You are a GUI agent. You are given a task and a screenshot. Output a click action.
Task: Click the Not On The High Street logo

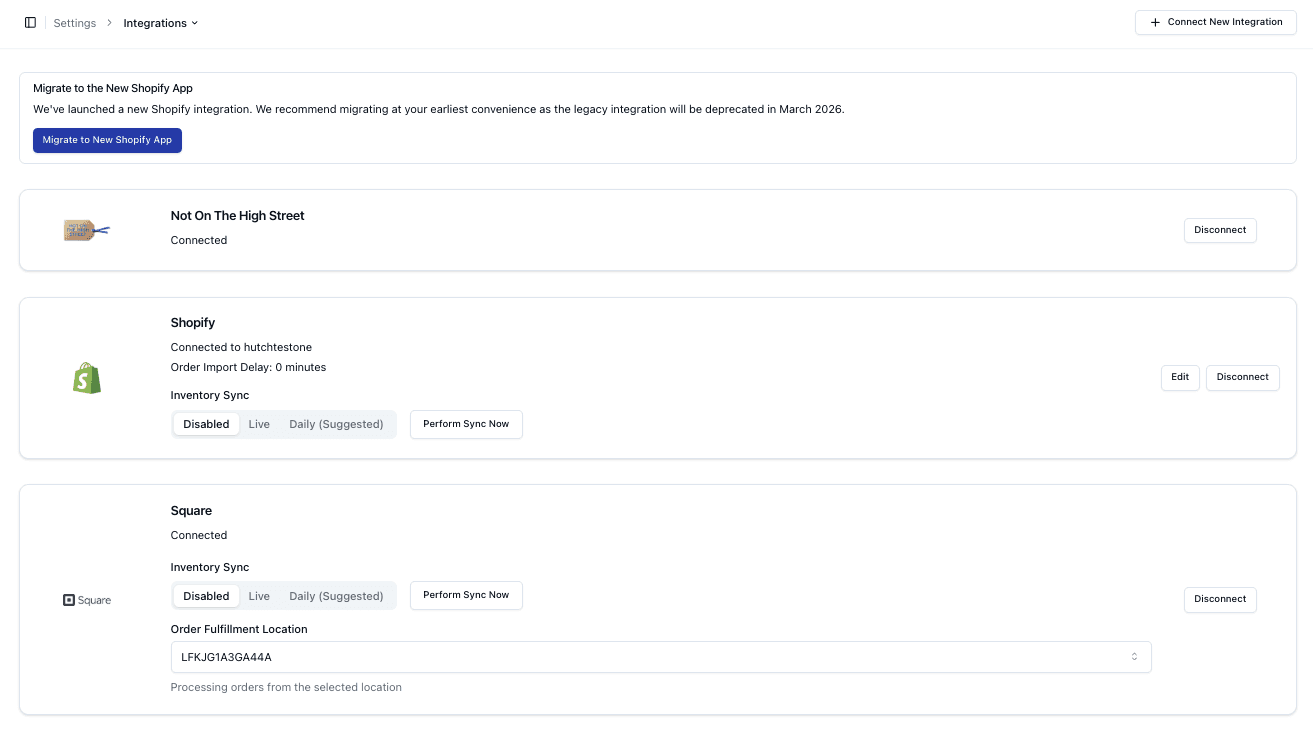coord(87,230)
